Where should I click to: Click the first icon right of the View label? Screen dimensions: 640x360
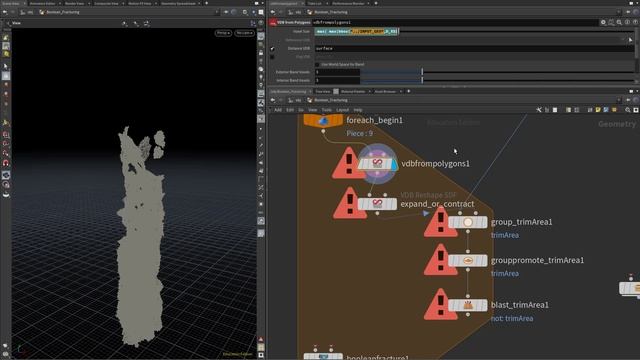(124, 24)
